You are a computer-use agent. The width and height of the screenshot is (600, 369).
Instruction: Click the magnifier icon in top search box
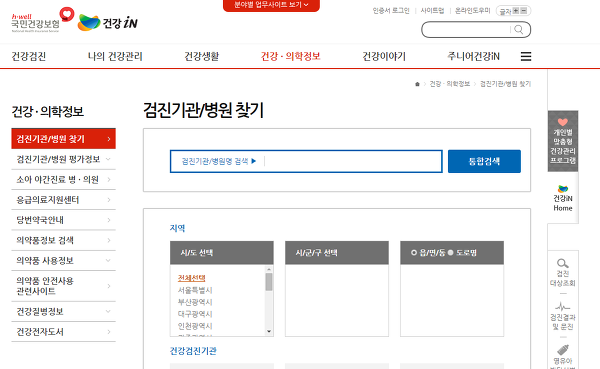(518, 29)
